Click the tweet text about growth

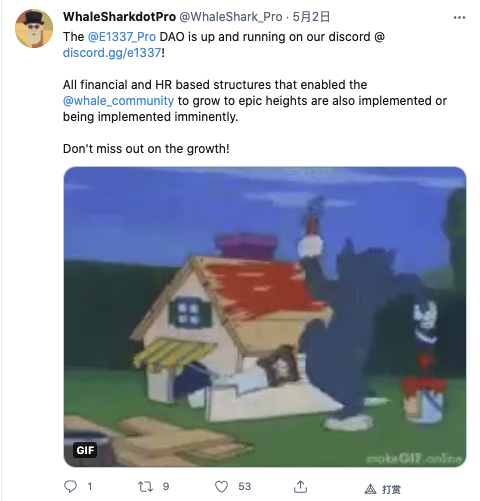click(x=146, y=149)
